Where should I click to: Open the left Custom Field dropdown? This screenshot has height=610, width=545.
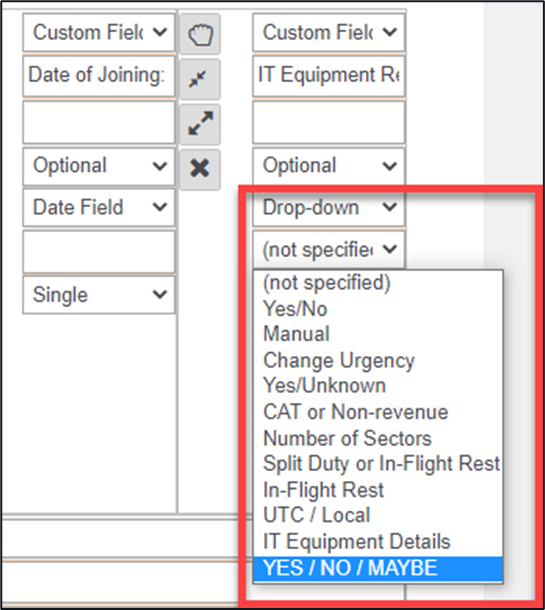[99, 33]
